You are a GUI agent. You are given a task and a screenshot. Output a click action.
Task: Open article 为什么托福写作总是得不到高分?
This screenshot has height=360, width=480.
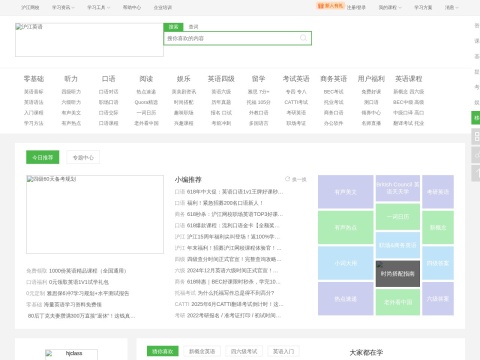pyautogui.click(x=236, y=293)
